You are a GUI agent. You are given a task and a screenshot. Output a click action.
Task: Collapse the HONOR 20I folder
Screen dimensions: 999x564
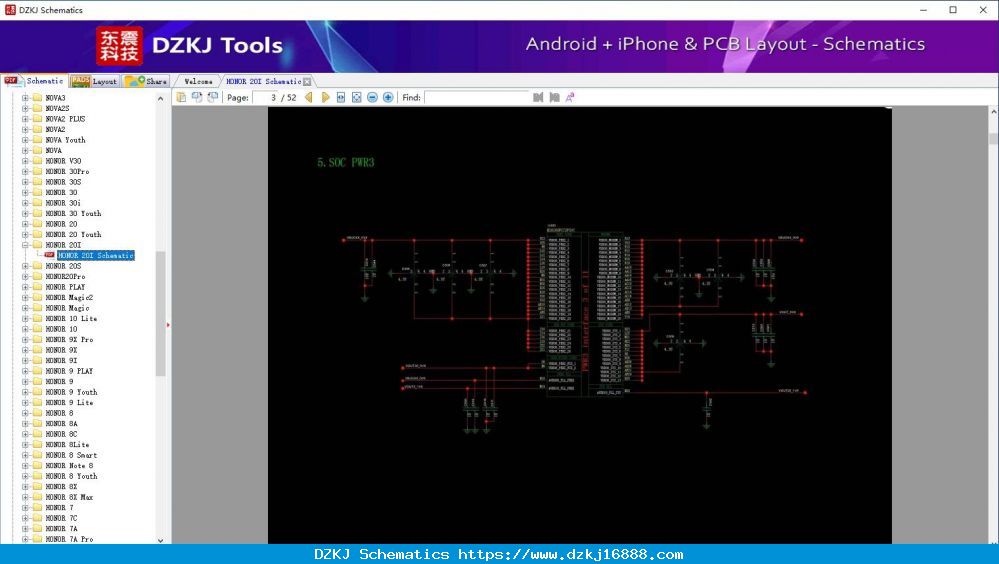point(25,245)
